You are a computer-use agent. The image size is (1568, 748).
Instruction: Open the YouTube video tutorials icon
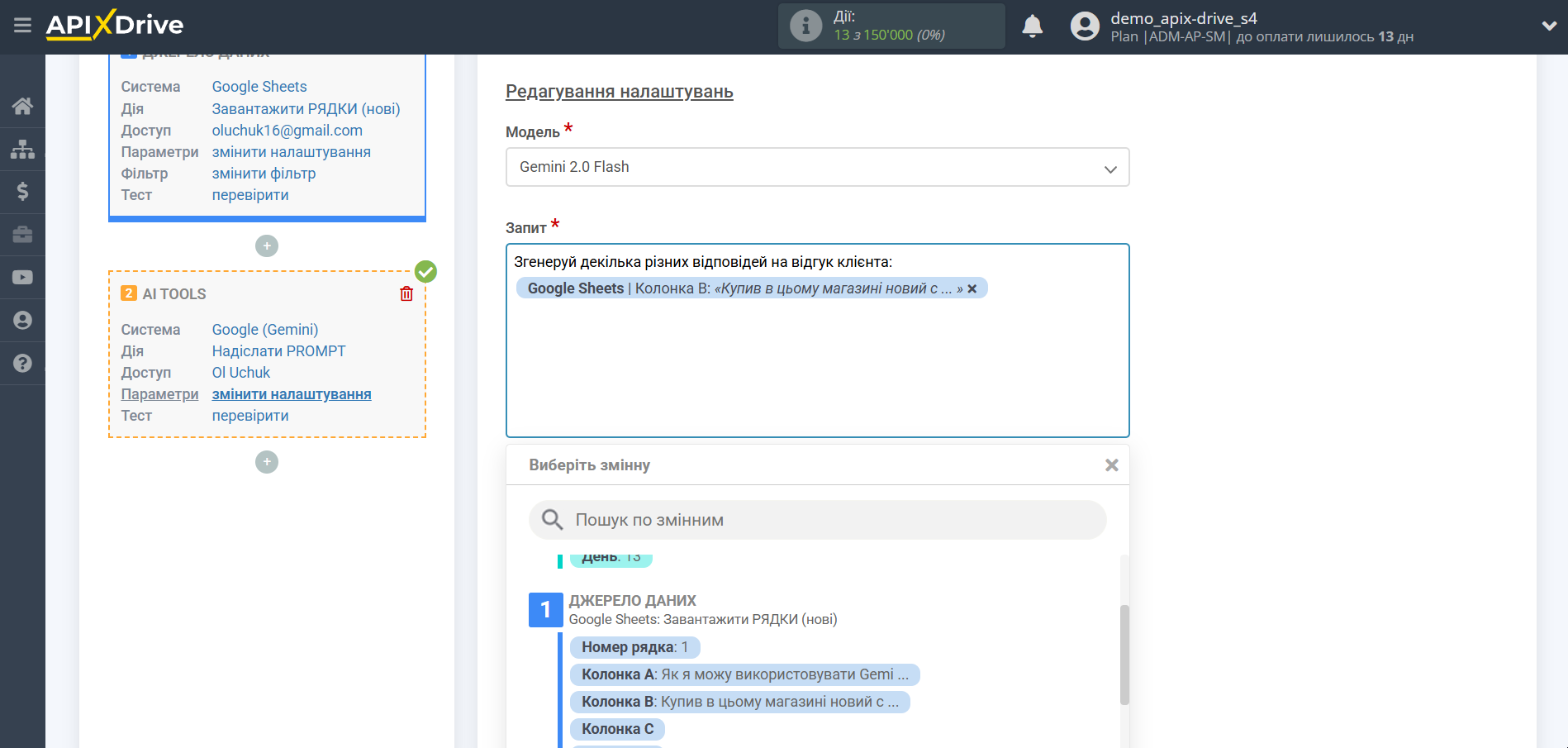click(x=22, y=278)
